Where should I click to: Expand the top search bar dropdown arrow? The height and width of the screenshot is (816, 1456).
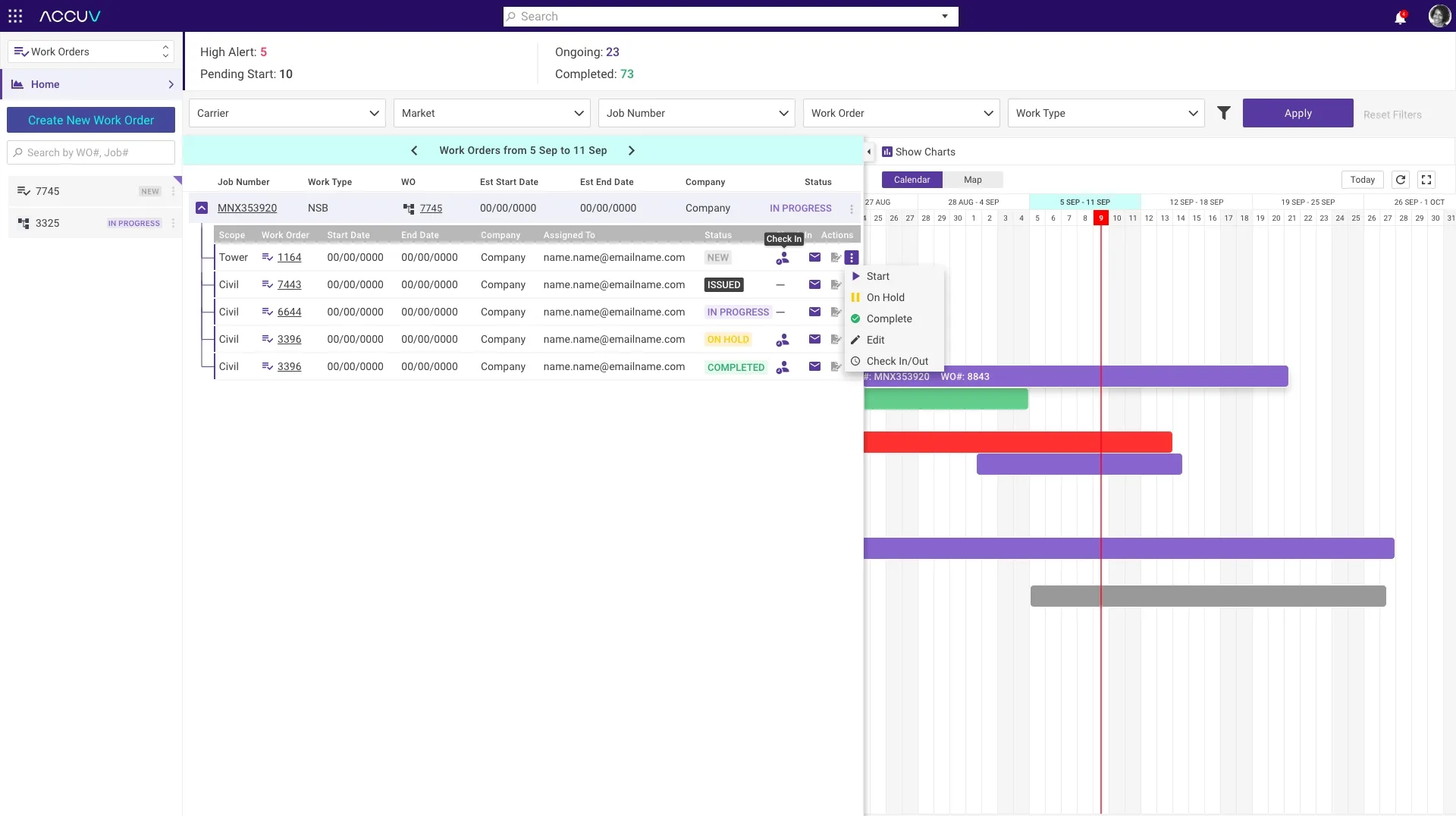point(945,17)
